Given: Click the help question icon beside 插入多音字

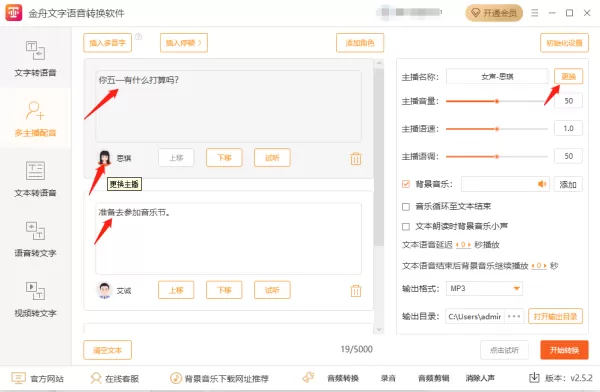Looking at the screenshot, I should pyautogui.click(x=138, y=36).
